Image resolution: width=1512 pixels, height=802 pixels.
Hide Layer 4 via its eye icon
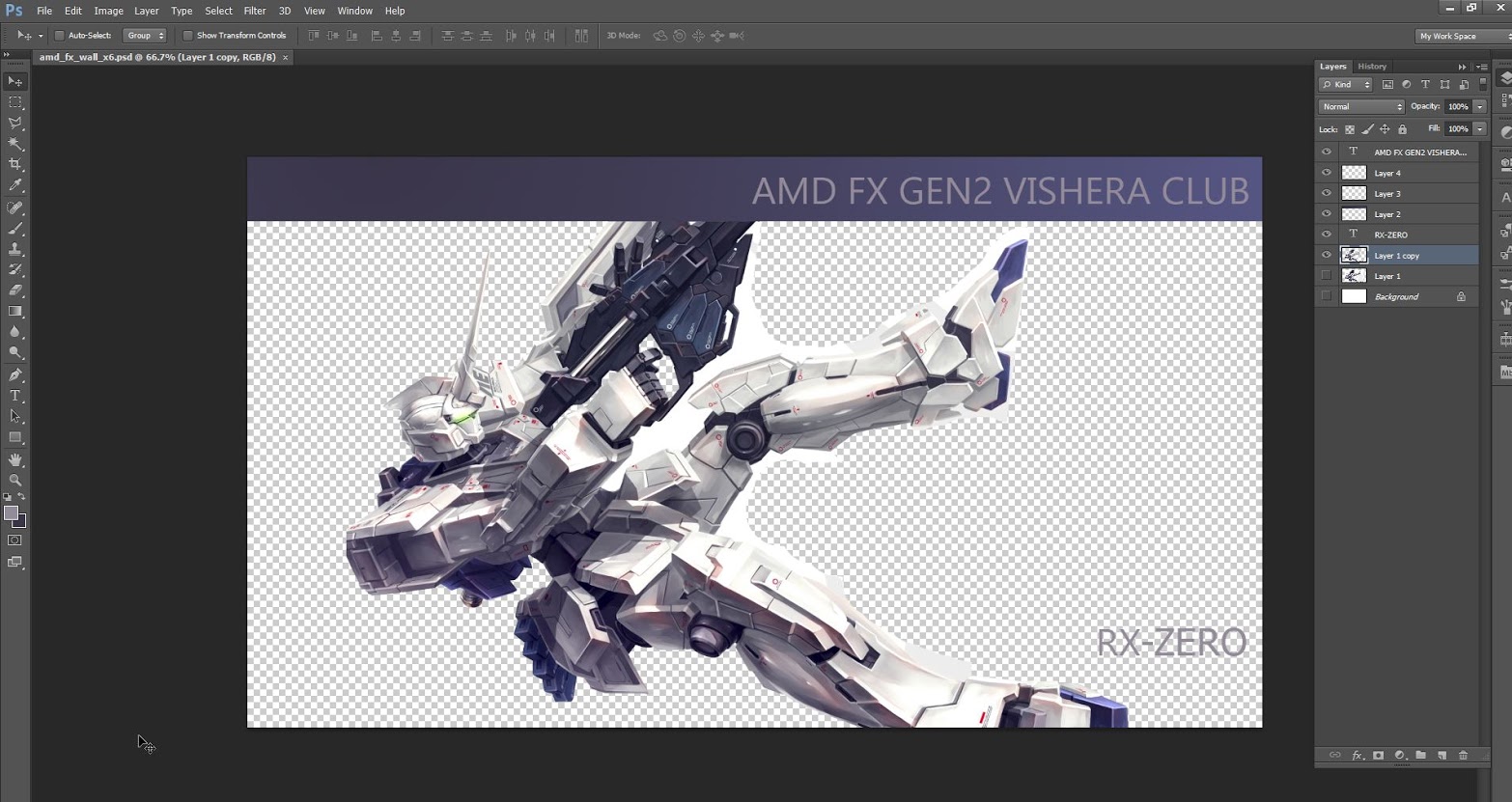coord(1326,173)
